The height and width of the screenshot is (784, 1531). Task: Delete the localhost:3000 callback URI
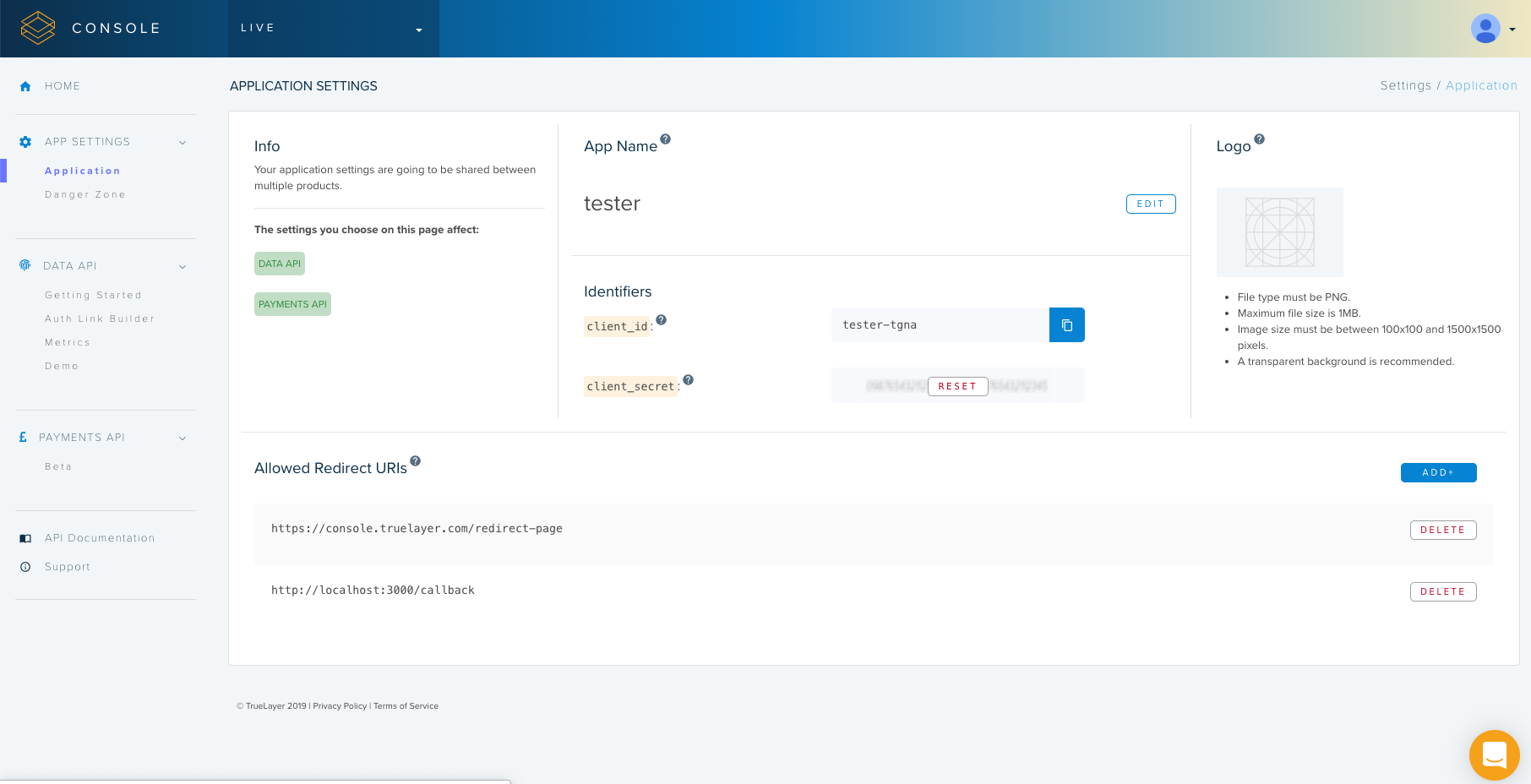click(x=1443, y=591)
